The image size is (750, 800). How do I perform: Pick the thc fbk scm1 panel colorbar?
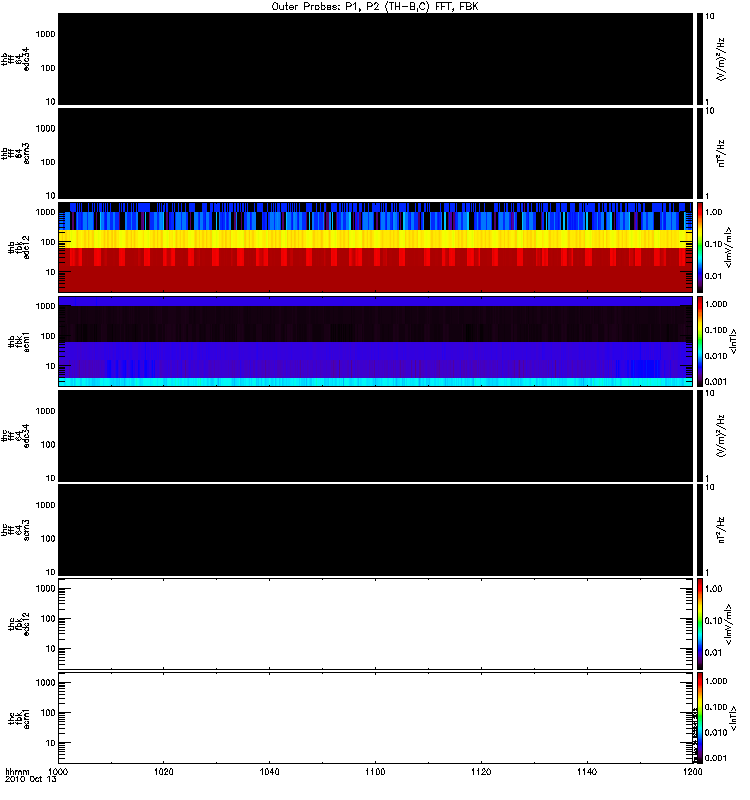pos(700,717)
